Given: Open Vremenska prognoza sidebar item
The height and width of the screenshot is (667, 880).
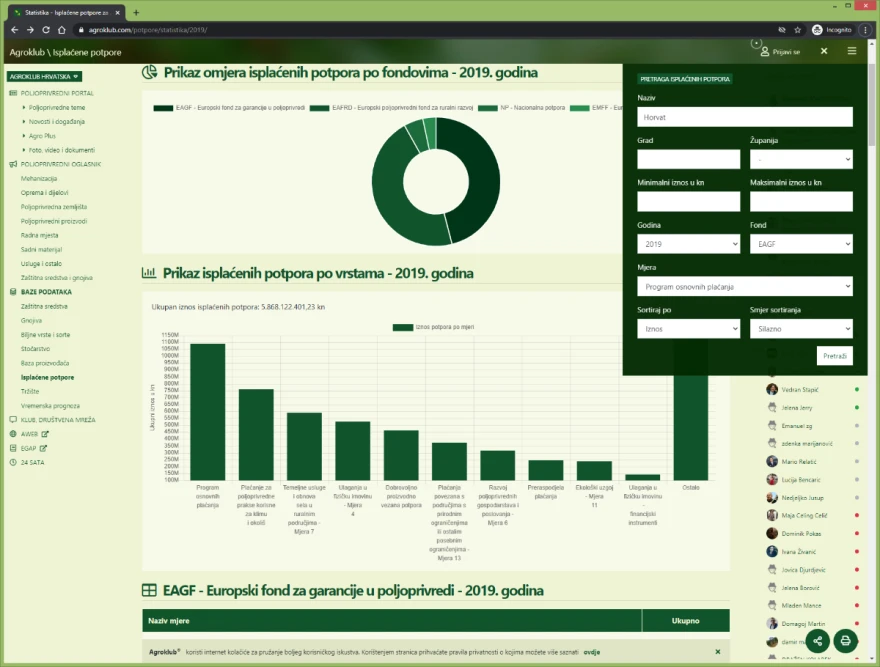Looking at the screenshot, I should [x=50, y=405].
